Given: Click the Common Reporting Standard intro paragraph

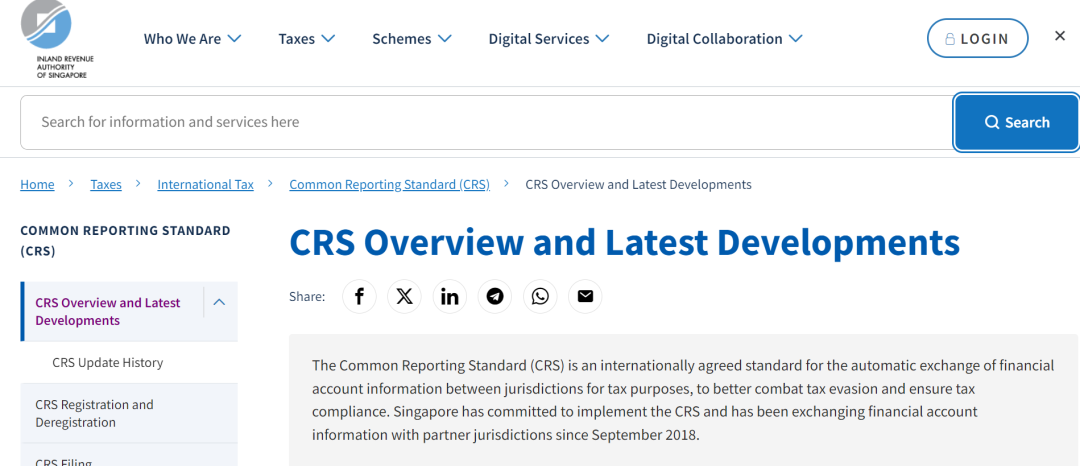Looking at the screenshot, I should [683, 401].
